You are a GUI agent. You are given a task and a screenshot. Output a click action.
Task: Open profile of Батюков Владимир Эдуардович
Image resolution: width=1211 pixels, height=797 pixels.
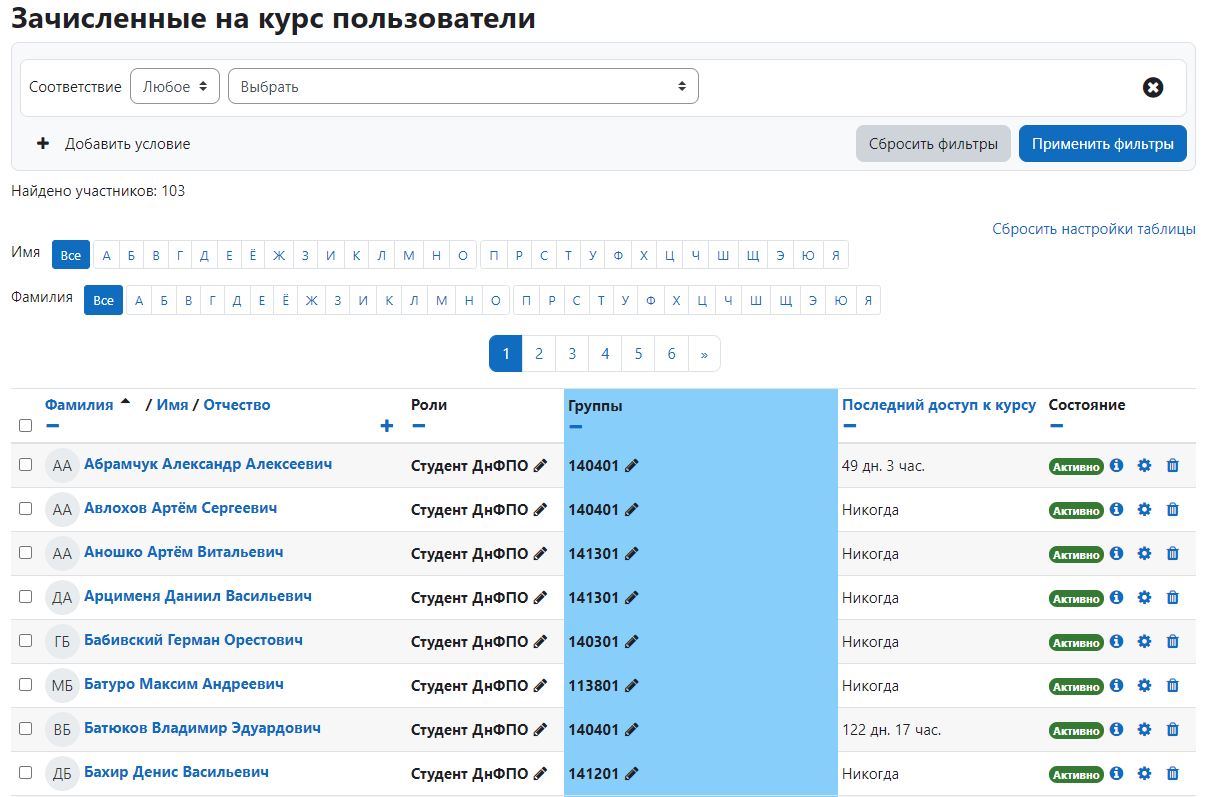[202, 728]
